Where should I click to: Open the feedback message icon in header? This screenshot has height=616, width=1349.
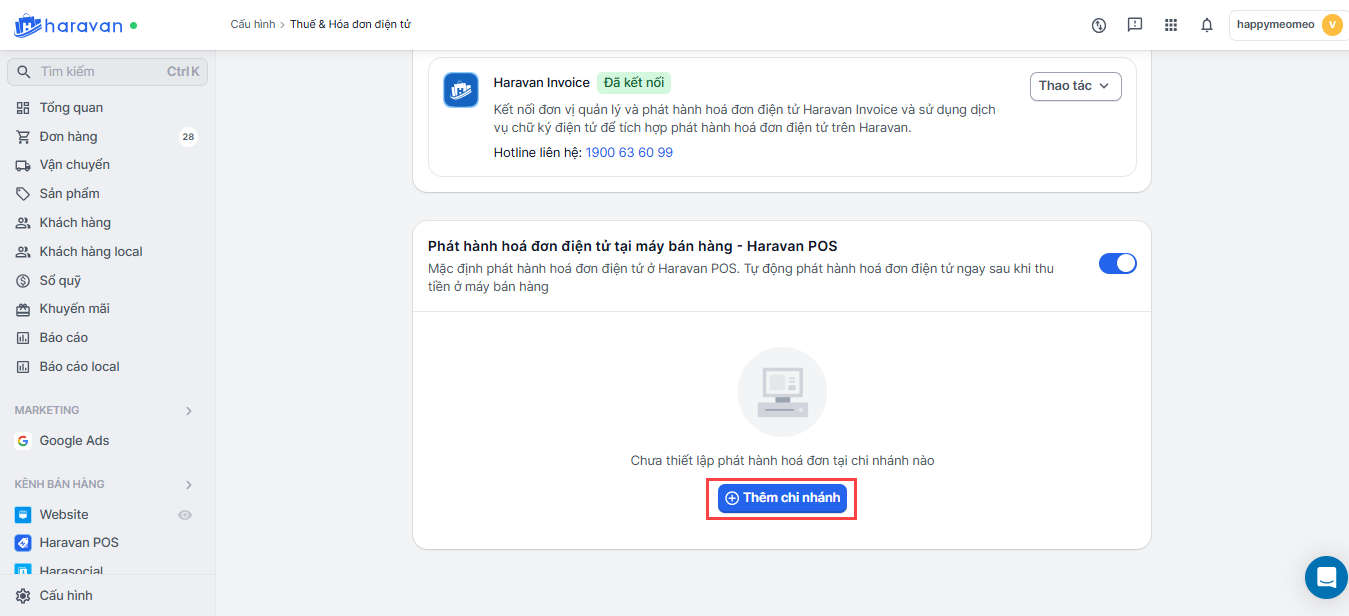pos(1135,25)
